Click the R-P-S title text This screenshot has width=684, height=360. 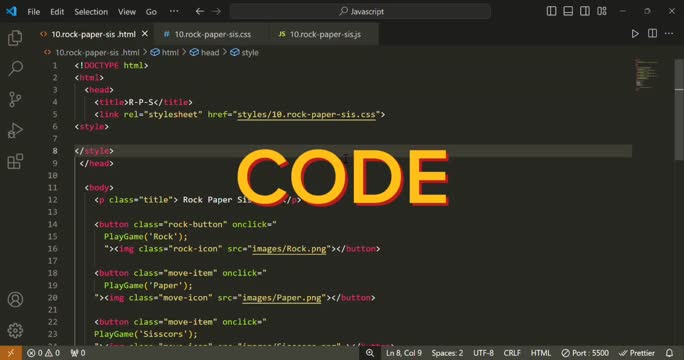coord(141,102)
